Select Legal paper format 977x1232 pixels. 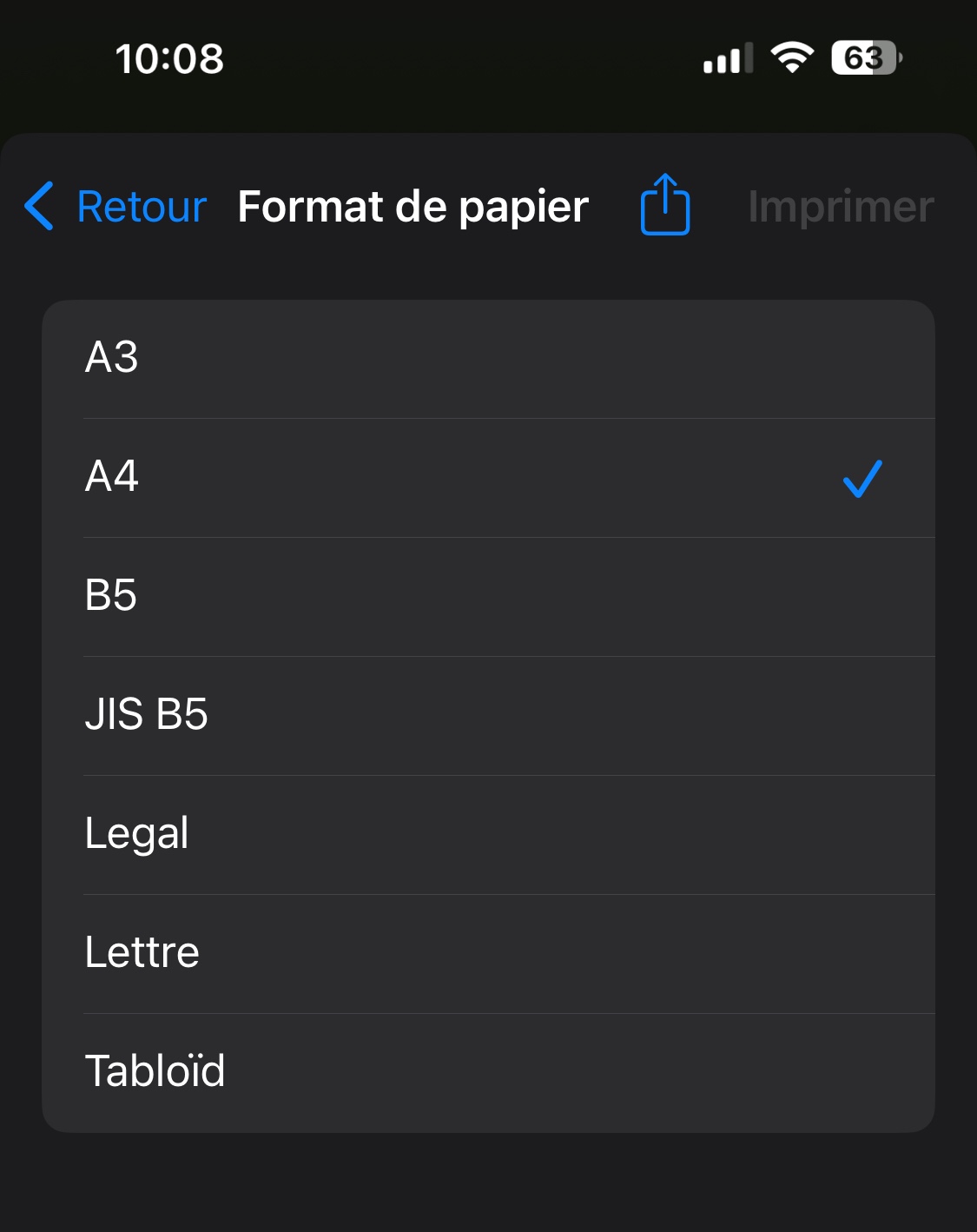click(x=136, y=834)
